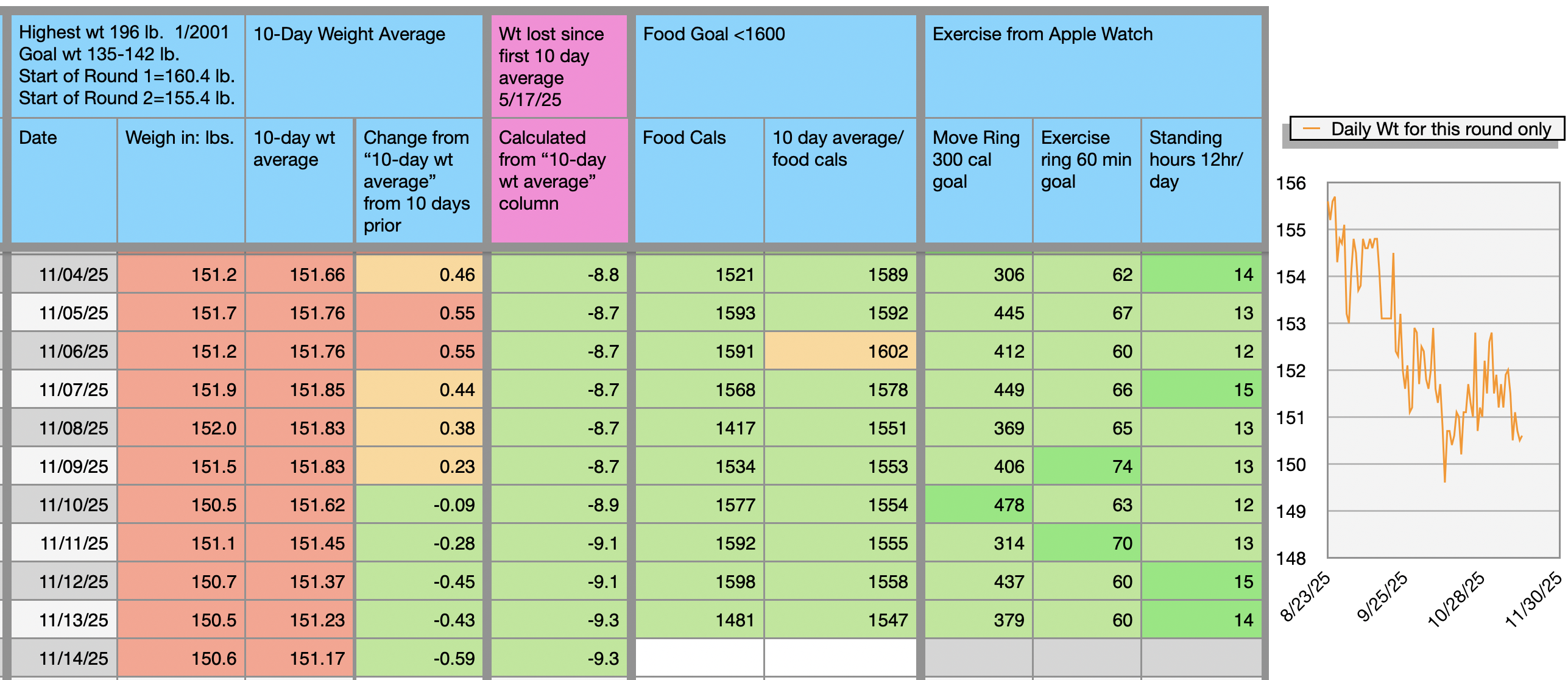Click weigh-in cell showing 152.0
This screenshot has width=1568, height=680.
pyautogui.click(x=181, y=428)
